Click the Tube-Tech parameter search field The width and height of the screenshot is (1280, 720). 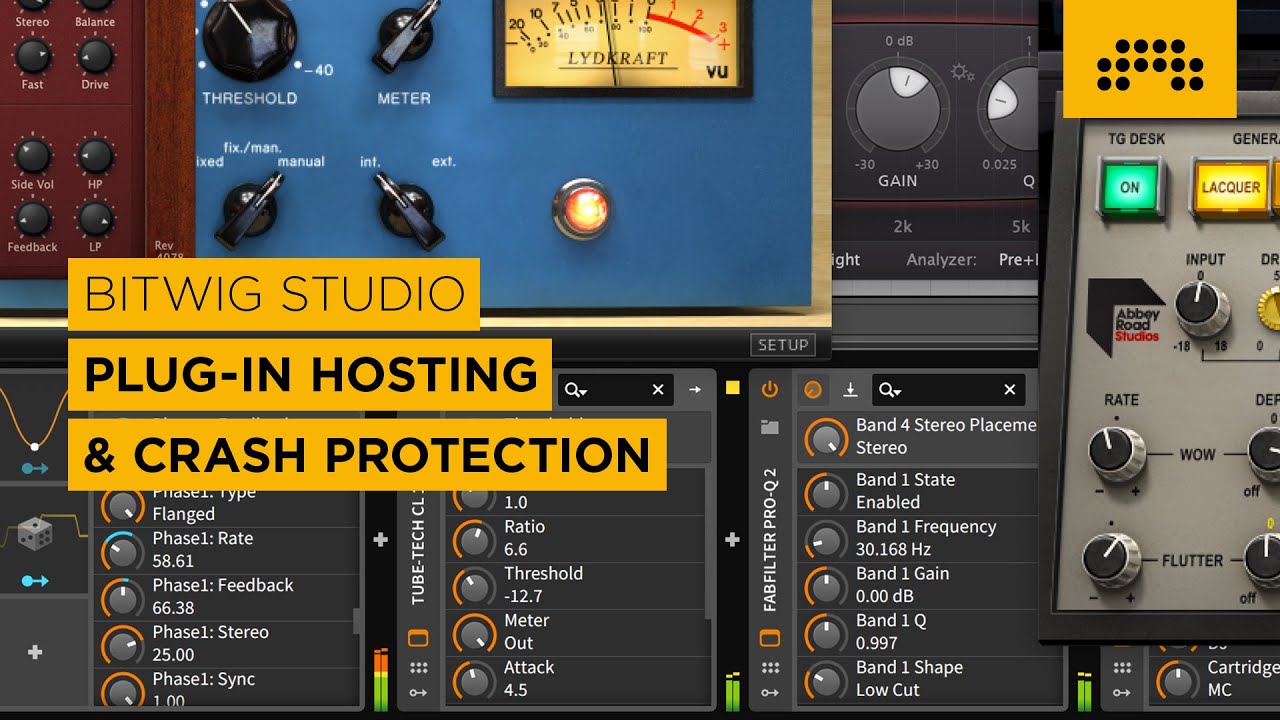pyautogui.click(x=617, y=390)
